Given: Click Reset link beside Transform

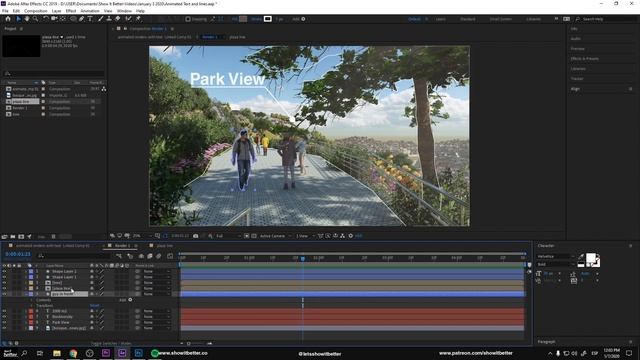Looking at the screenshot, I should point(94,305).
